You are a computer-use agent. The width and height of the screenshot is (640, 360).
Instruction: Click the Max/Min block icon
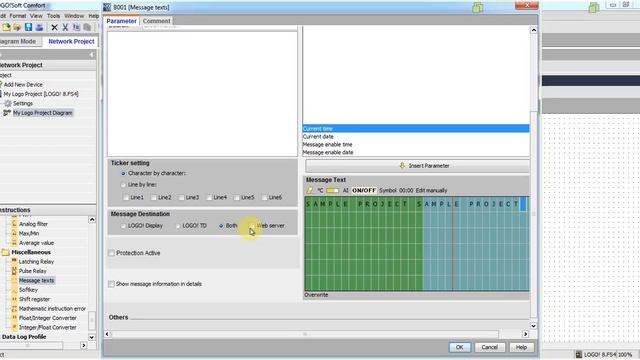[x=14, y=233]
